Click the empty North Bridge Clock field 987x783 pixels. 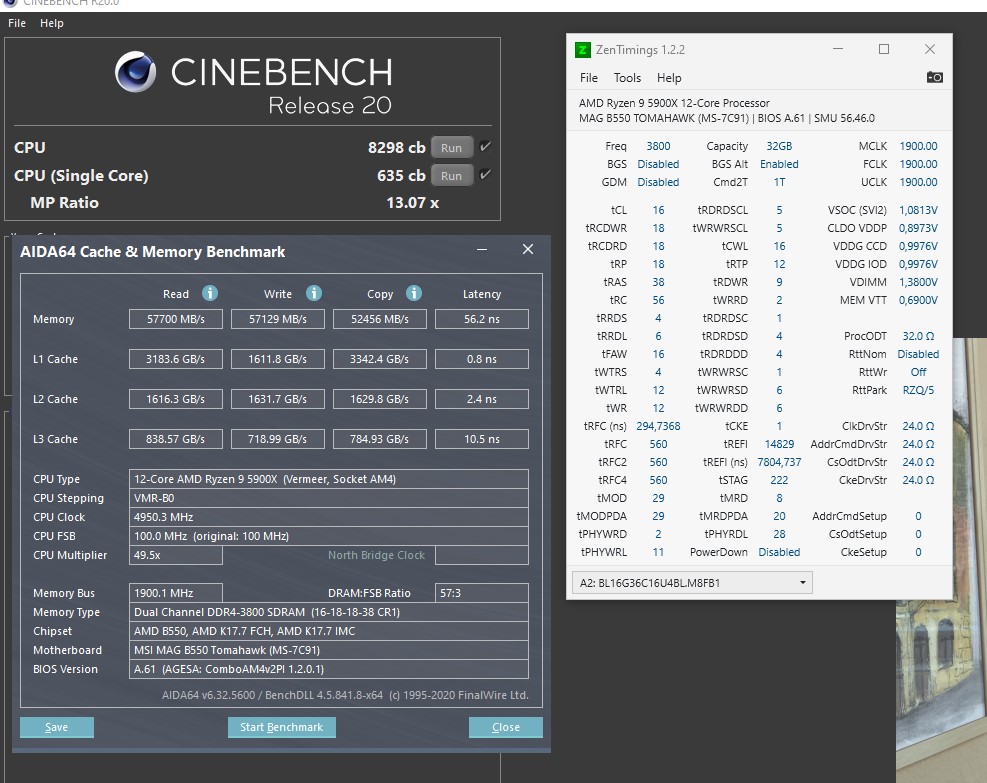coord(482,555)
